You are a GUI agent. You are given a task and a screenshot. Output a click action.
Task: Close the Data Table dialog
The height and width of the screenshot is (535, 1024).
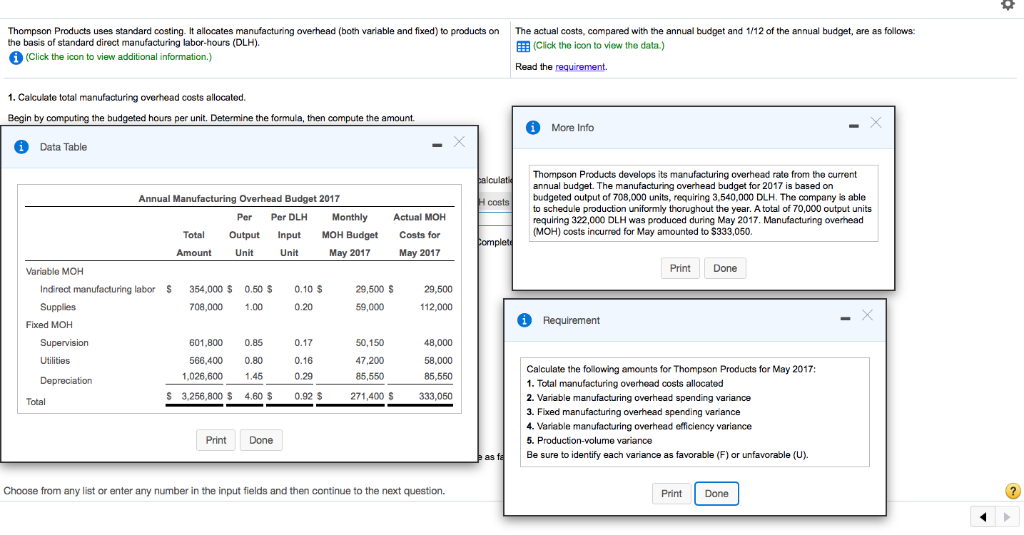pos(459,142)
